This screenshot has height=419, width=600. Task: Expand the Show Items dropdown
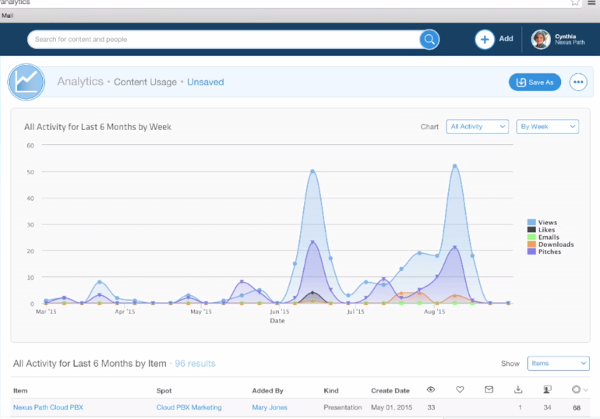(557, 363)
